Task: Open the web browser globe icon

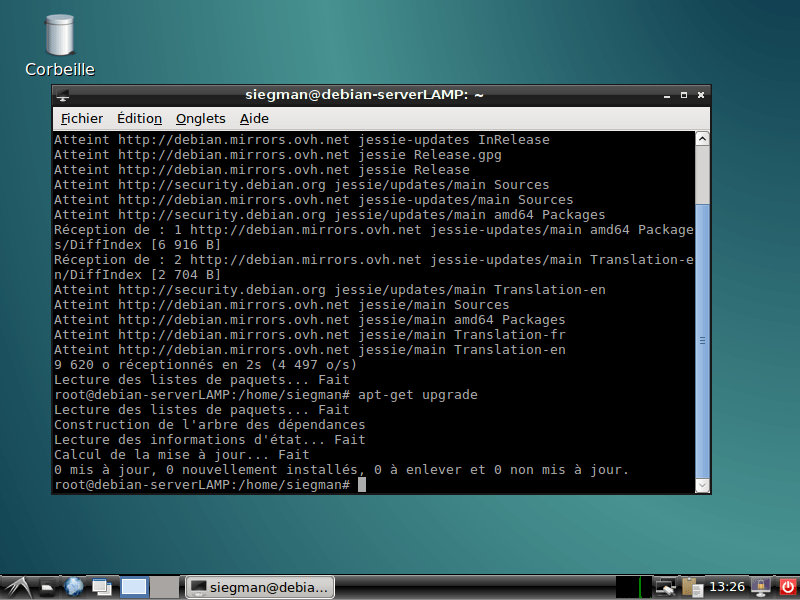Action: [74, 587]
